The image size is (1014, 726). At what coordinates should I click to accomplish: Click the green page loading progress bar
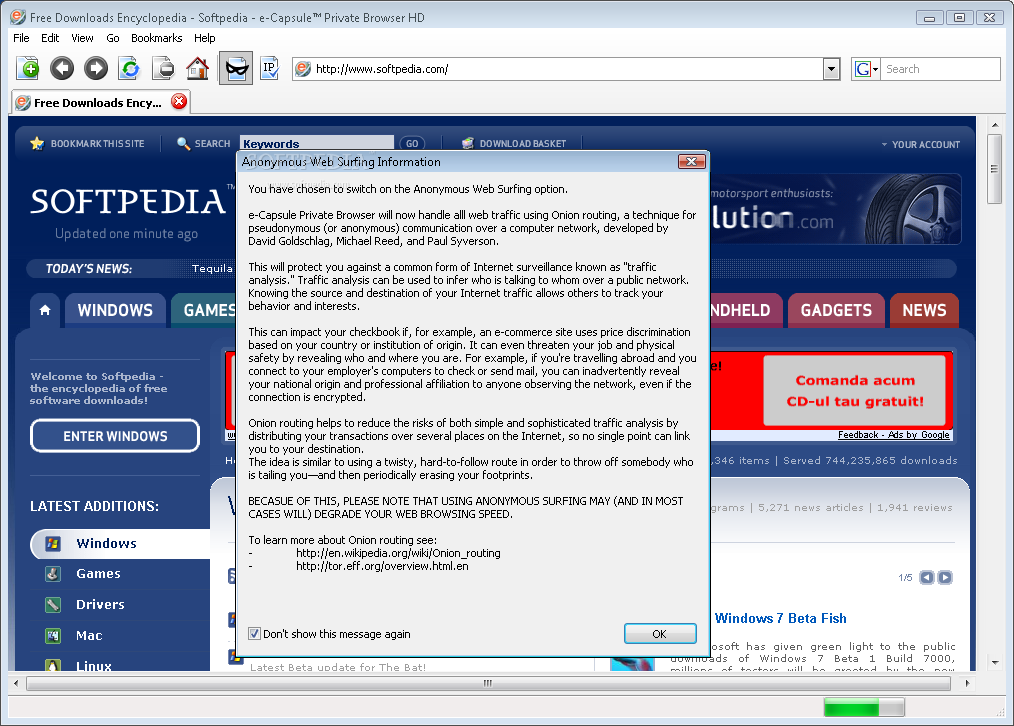(864, 707)
